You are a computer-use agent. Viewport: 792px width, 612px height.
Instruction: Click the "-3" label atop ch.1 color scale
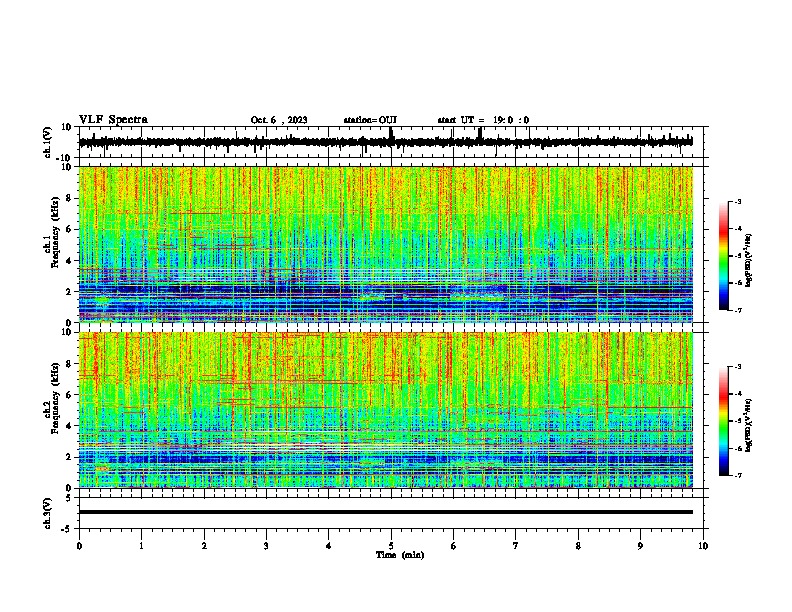tap(737, 202)
